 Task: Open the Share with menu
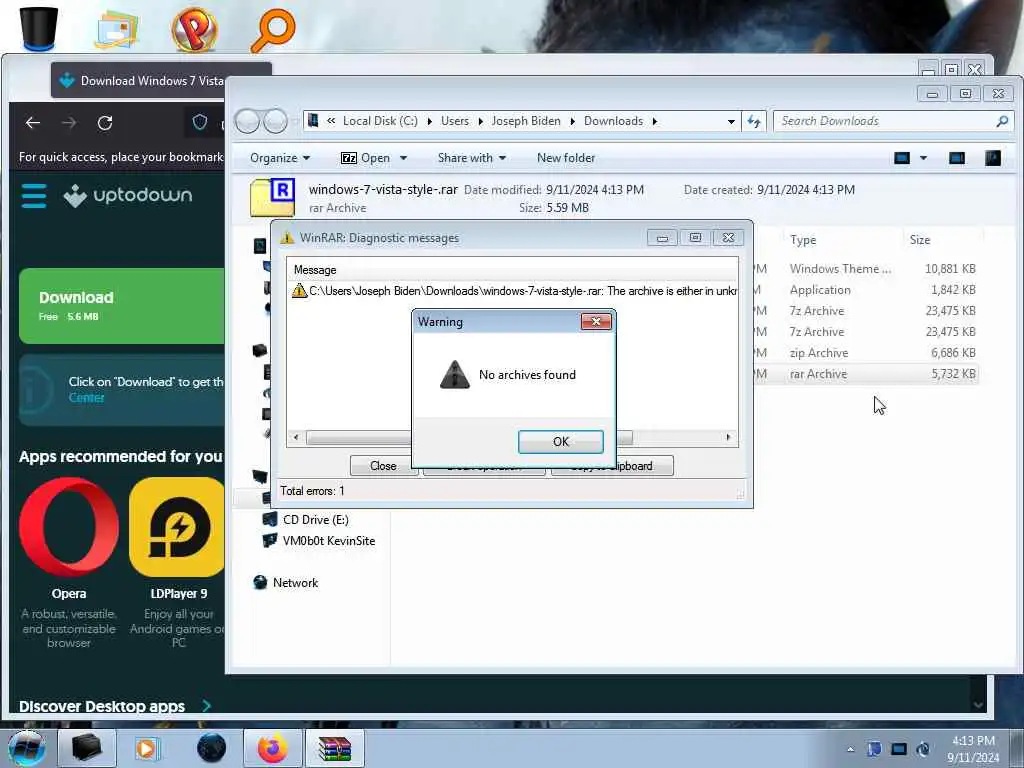472,158
